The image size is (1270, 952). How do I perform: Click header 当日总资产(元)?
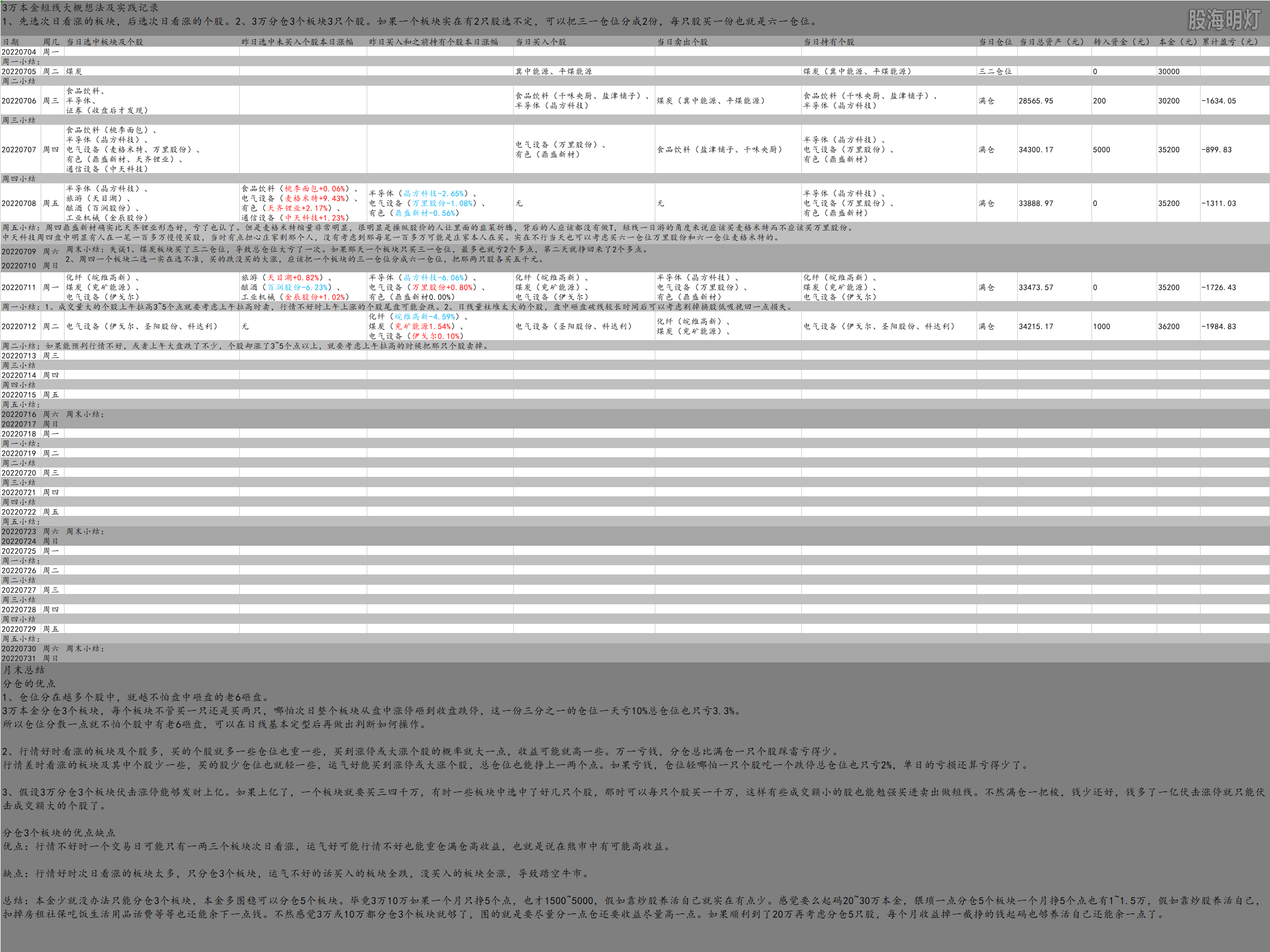(1052, 42)
